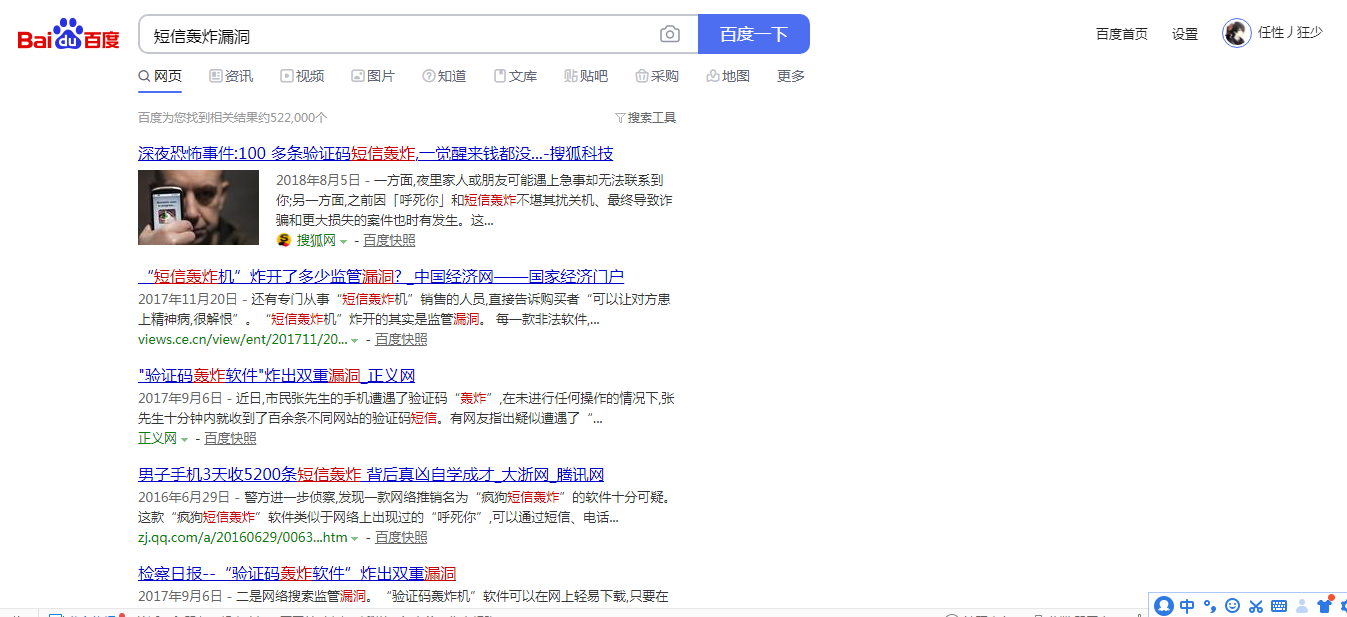Open the shirt skin icon in IME toolbar
The height and width of the screenshot is (617, 1347).
[1325, 605]
